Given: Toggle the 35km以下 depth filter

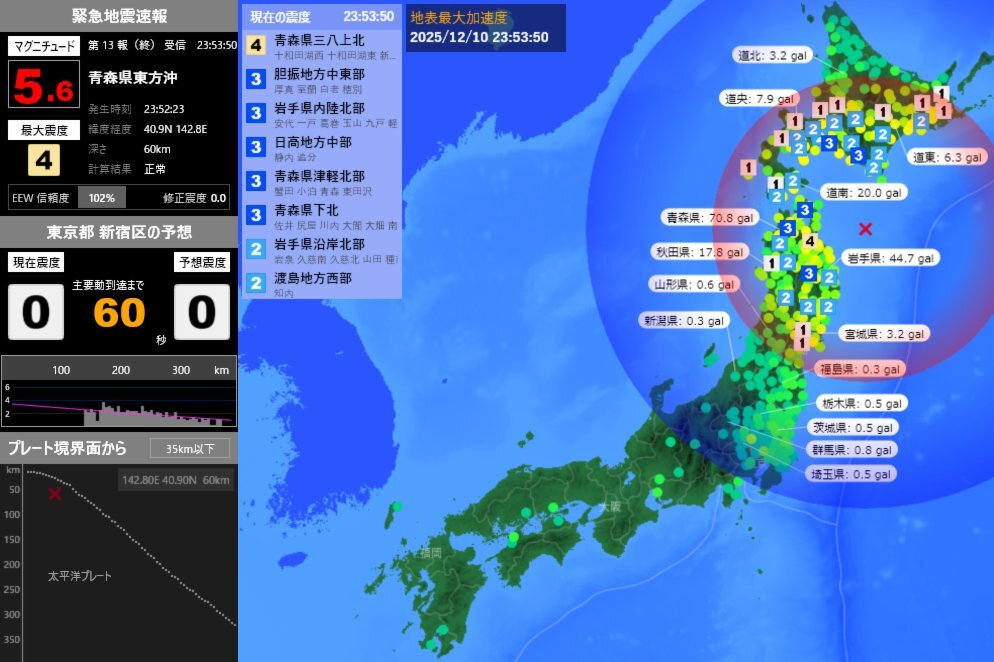Looking at the screenshot, I should pyautogui.click(x=192, y=448).
